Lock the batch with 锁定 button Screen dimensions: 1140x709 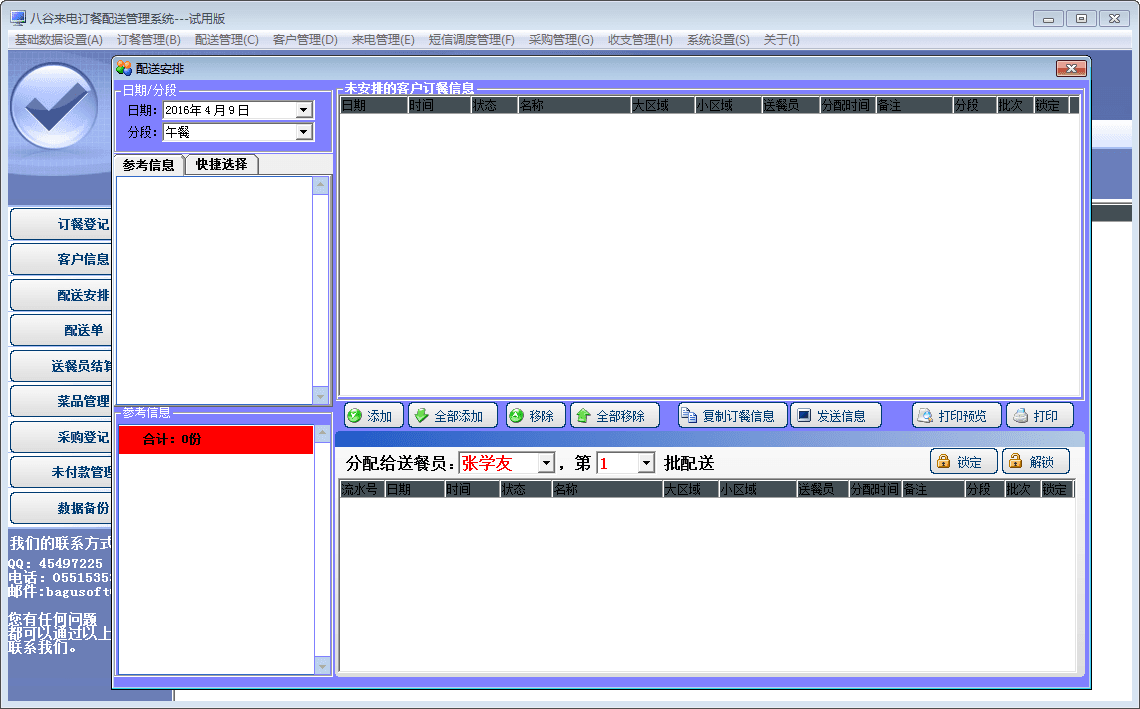[963, 462]
